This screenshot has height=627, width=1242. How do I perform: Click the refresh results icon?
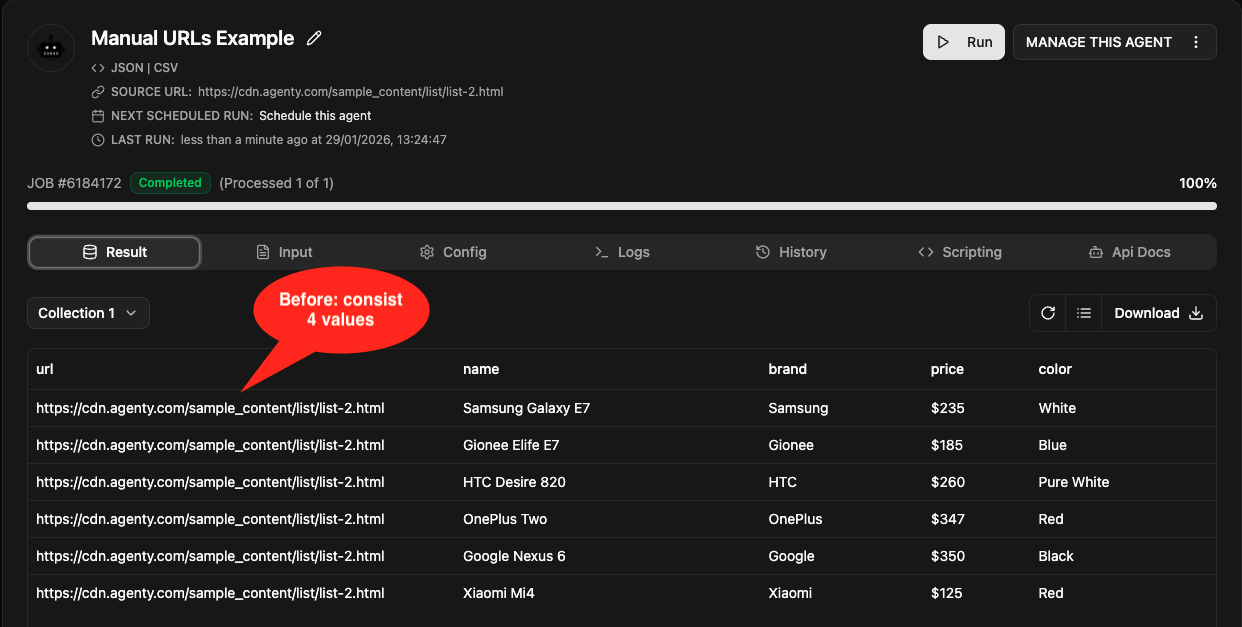[1048, 313]
